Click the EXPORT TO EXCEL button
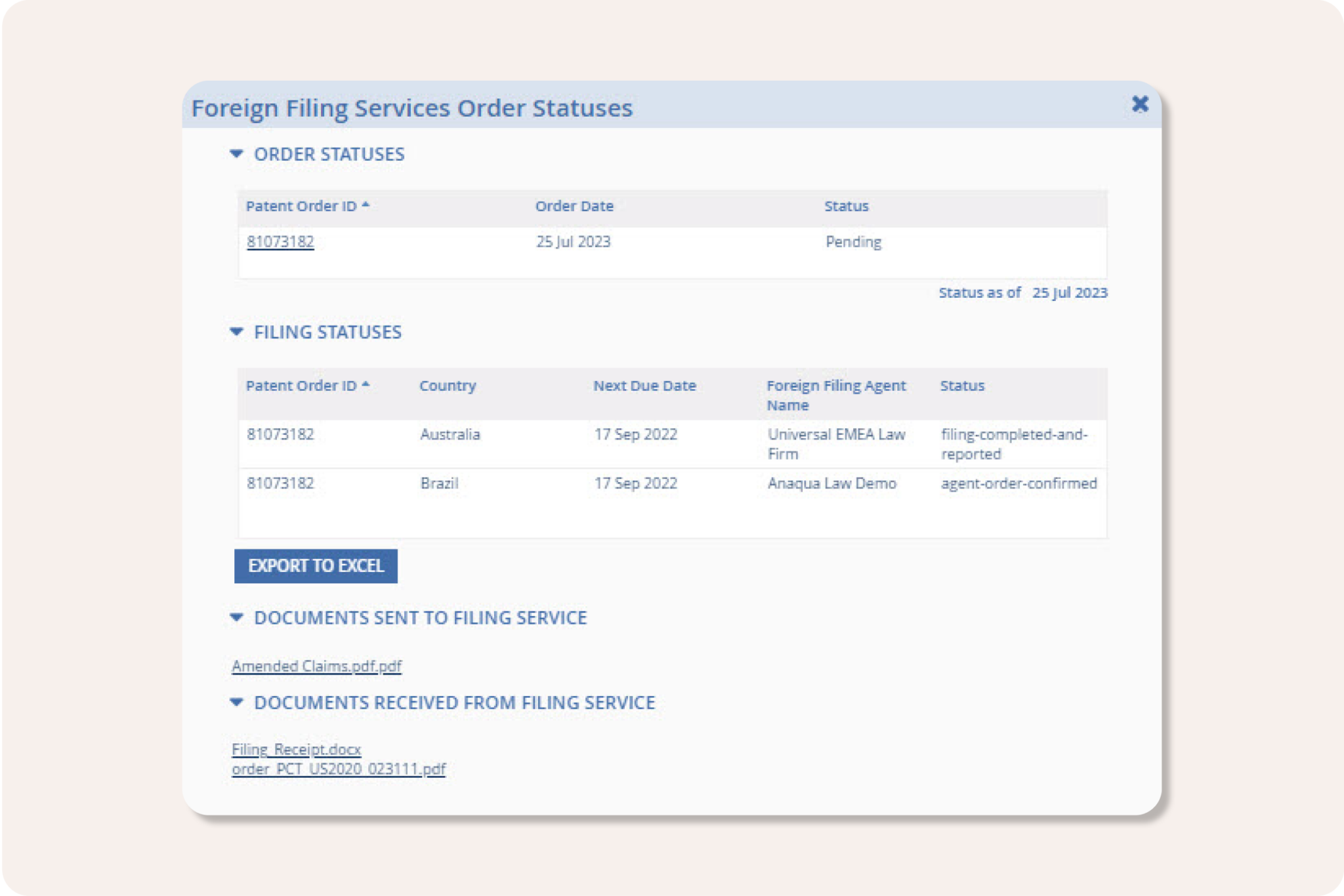Screen dimensions: 1344x896 [316, 565]
